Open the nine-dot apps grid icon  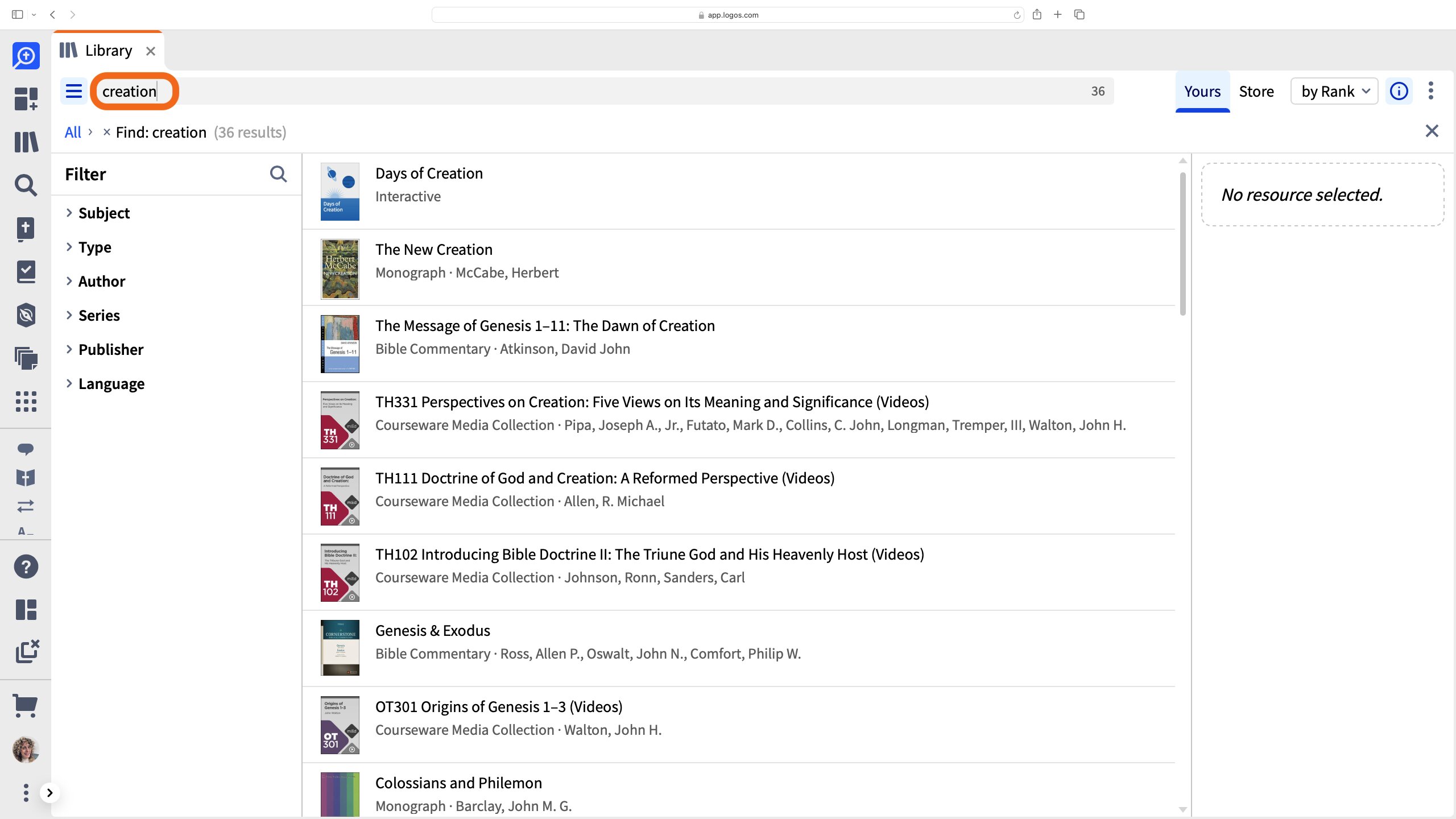[x=26, y=402]
